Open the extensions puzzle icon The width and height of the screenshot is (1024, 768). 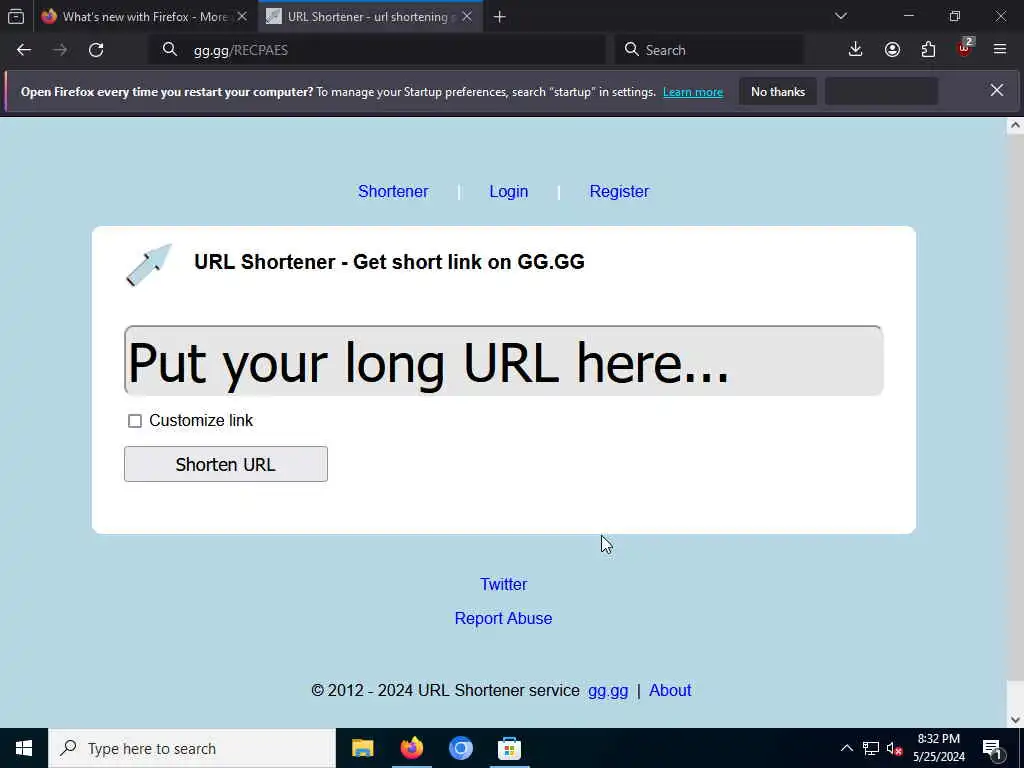click(x=928, y=50)
